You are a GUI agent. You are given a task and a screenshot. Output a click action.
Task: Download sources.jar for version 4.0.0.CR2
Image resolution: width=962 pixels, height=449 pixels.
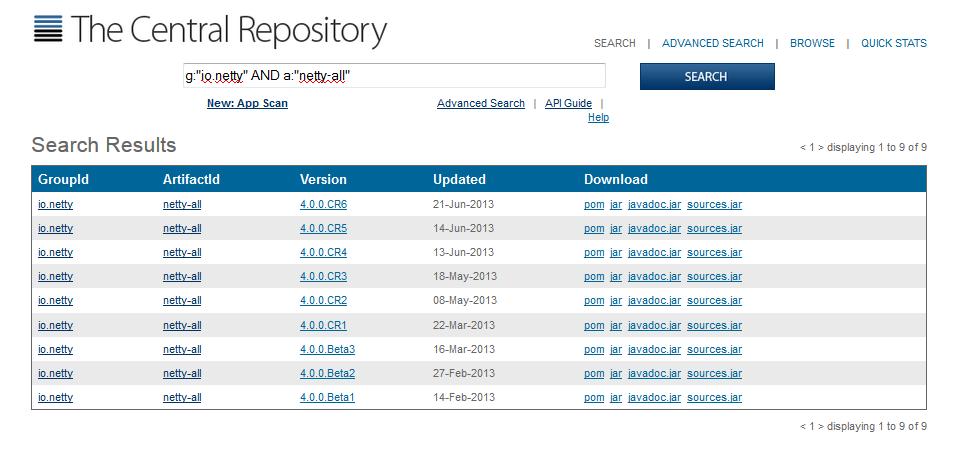click(x=714, y=300)
